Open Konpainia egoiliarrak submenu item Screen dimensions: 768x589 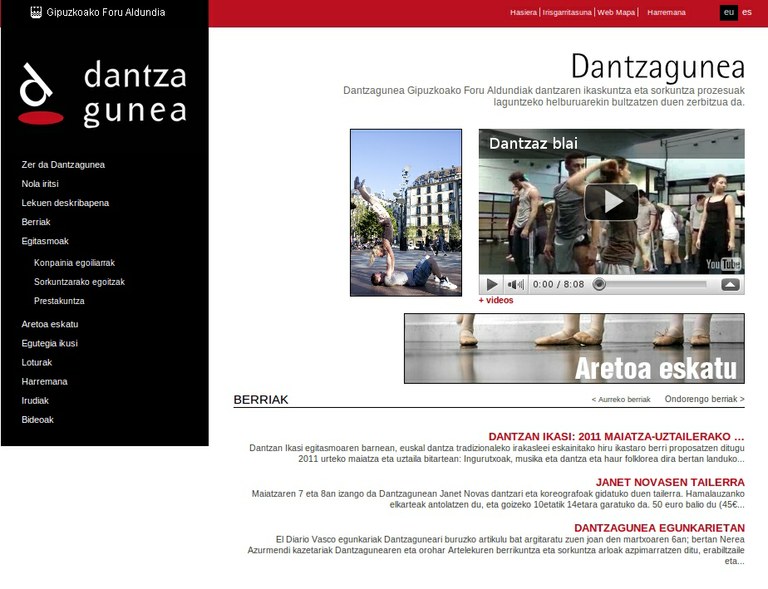pyautogui.click(x=74, y=263)
